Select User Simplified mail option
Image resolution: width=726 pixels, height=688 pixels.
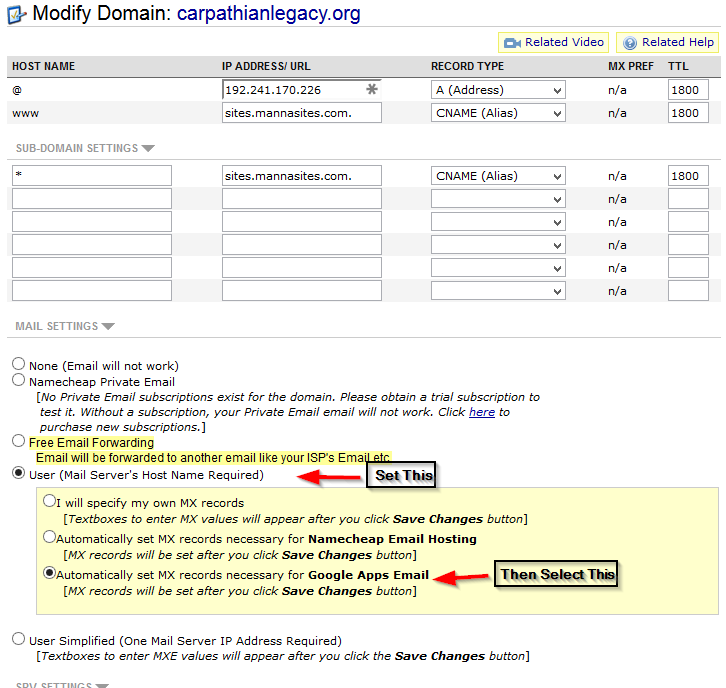[19, 639]
